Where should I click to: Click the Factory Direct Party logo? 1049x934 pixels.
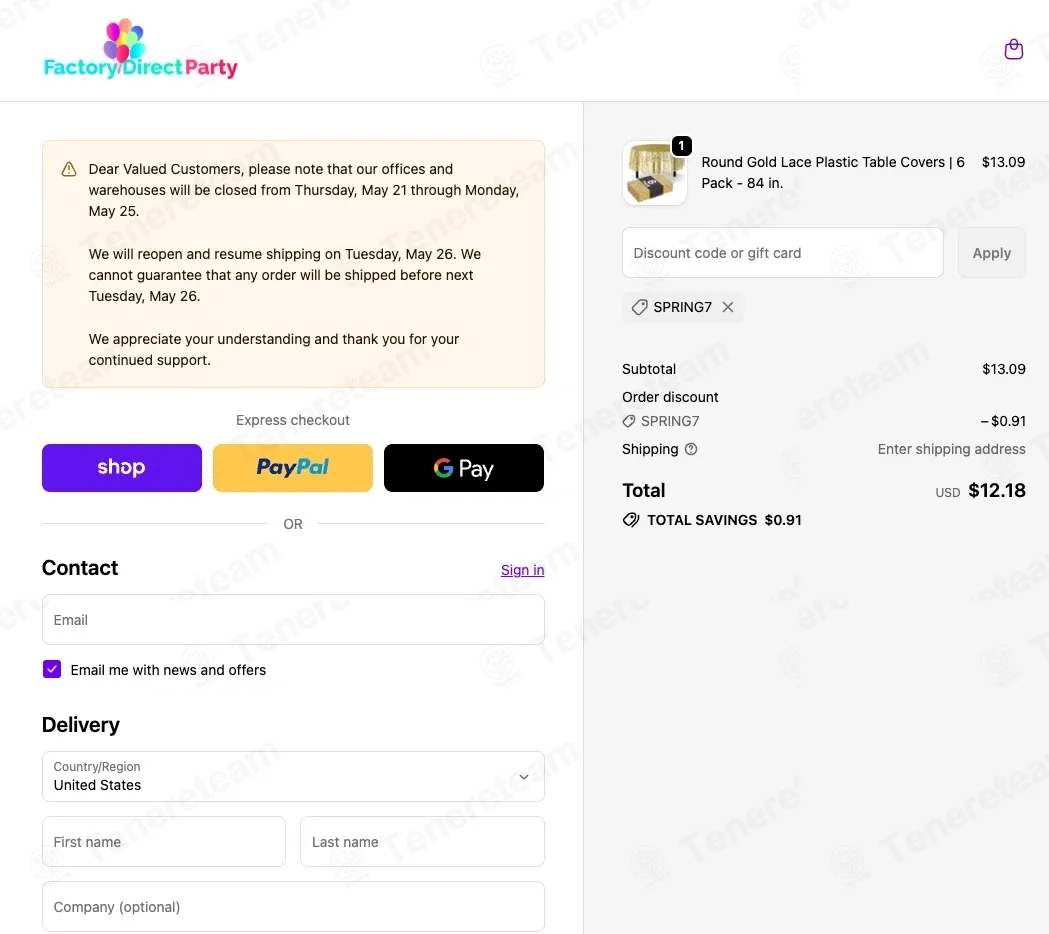click(x=140, y=50)
